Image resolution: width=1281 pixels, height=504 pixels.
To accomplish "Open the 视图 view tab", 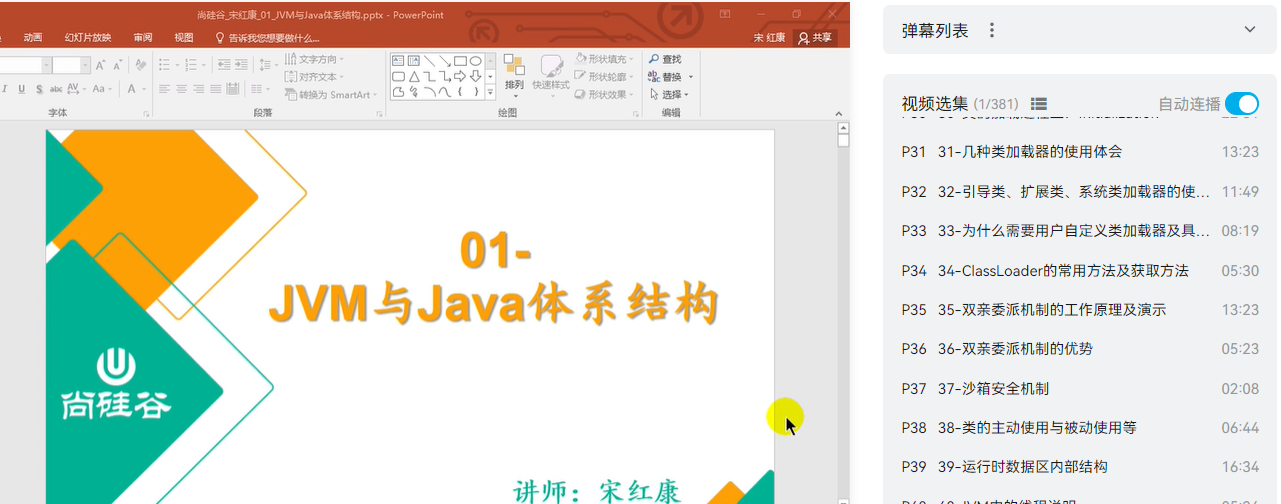I will [184, 38].
